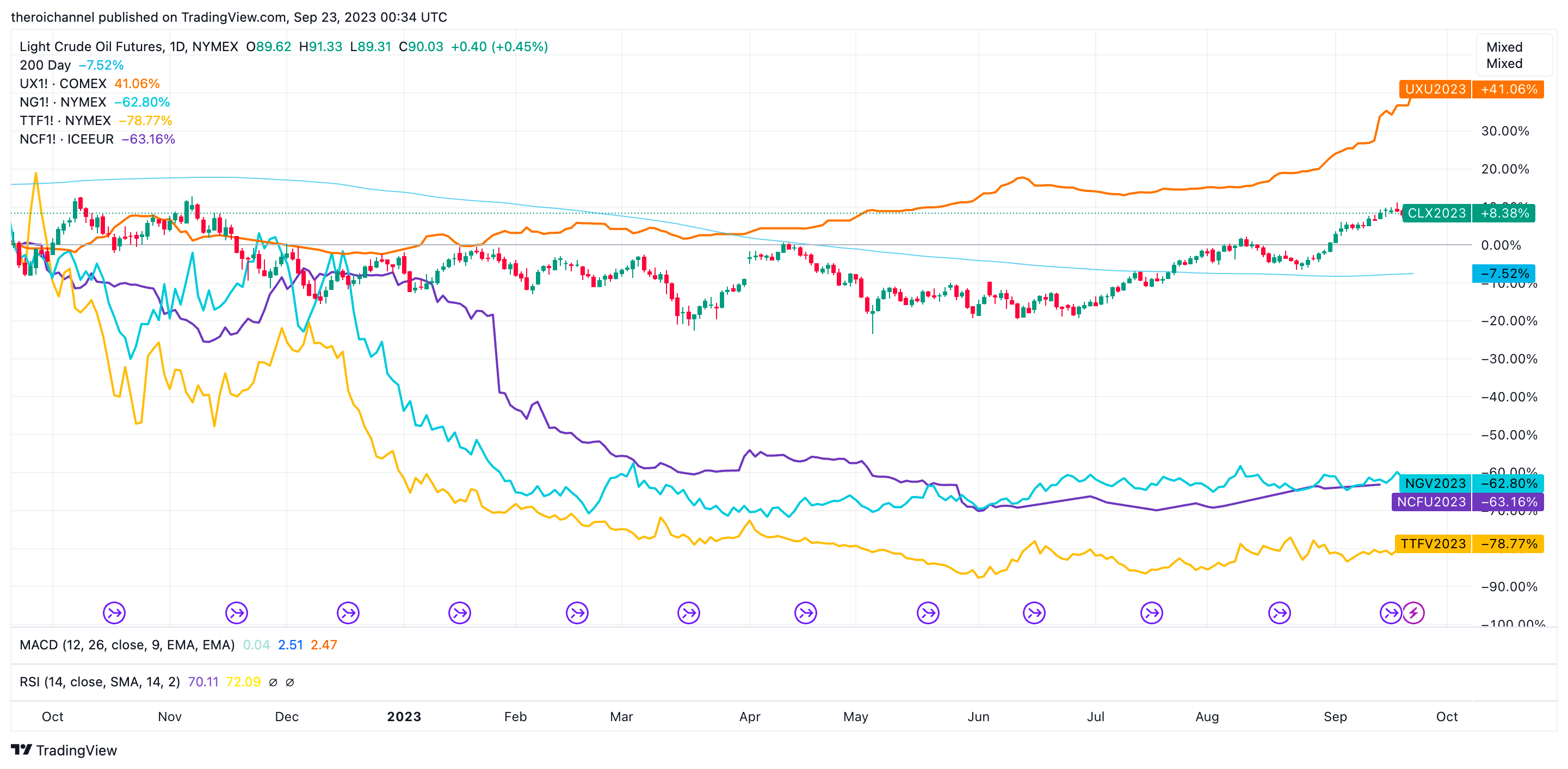
Task: Click the orange UXU2023 price label
Action: (x=1435, y=89)
